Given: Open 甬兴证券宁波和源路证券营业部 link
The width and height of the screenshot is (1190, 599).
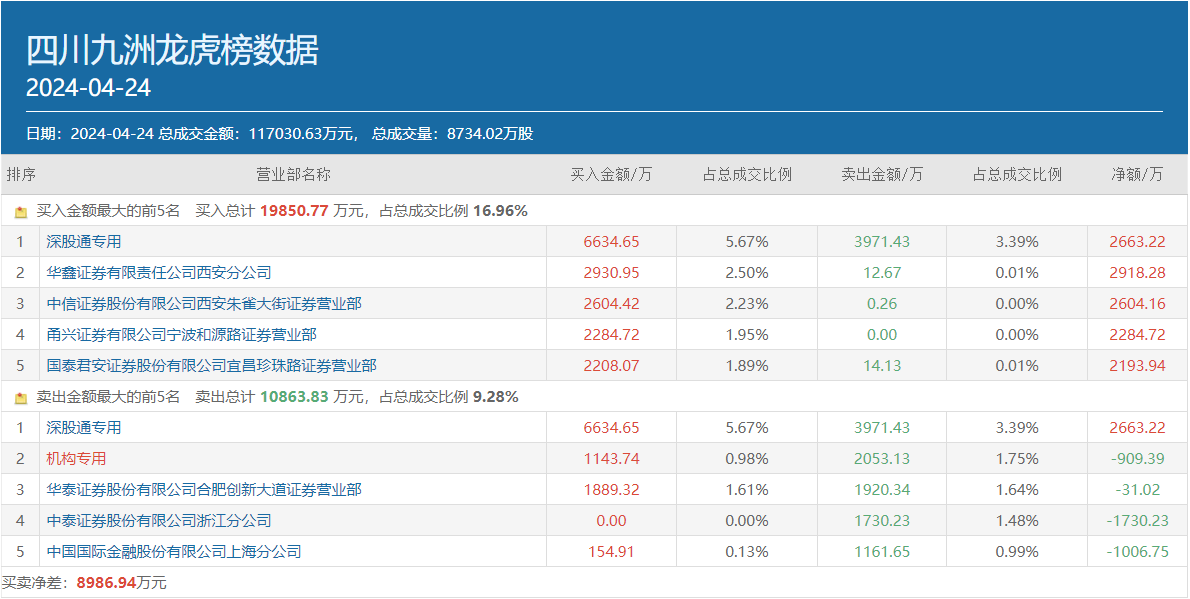Looking at the screenshot, I should tap(181, 335).
